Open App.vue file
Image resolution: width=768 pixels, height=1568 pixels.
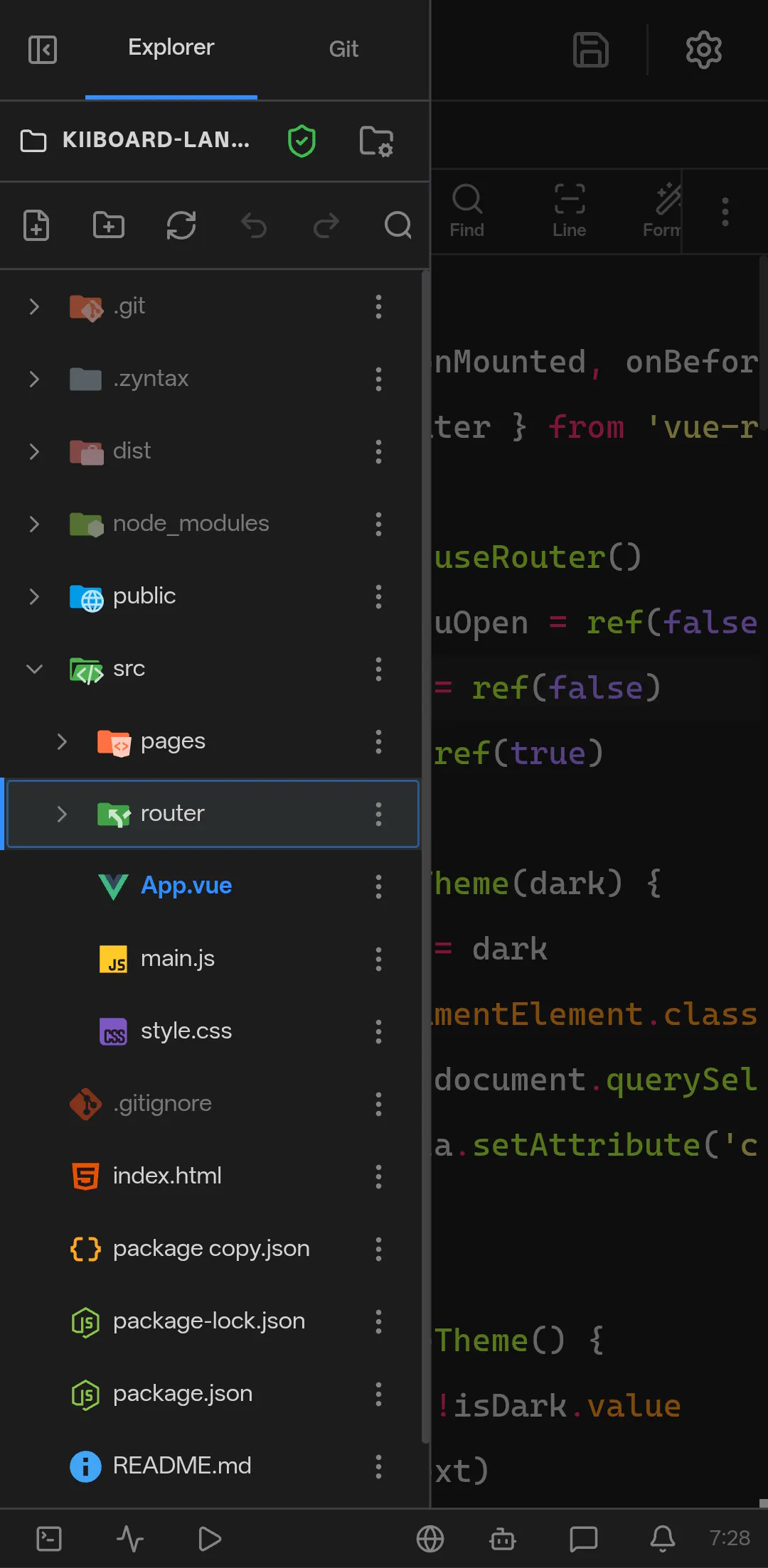(x=211, y=886)
